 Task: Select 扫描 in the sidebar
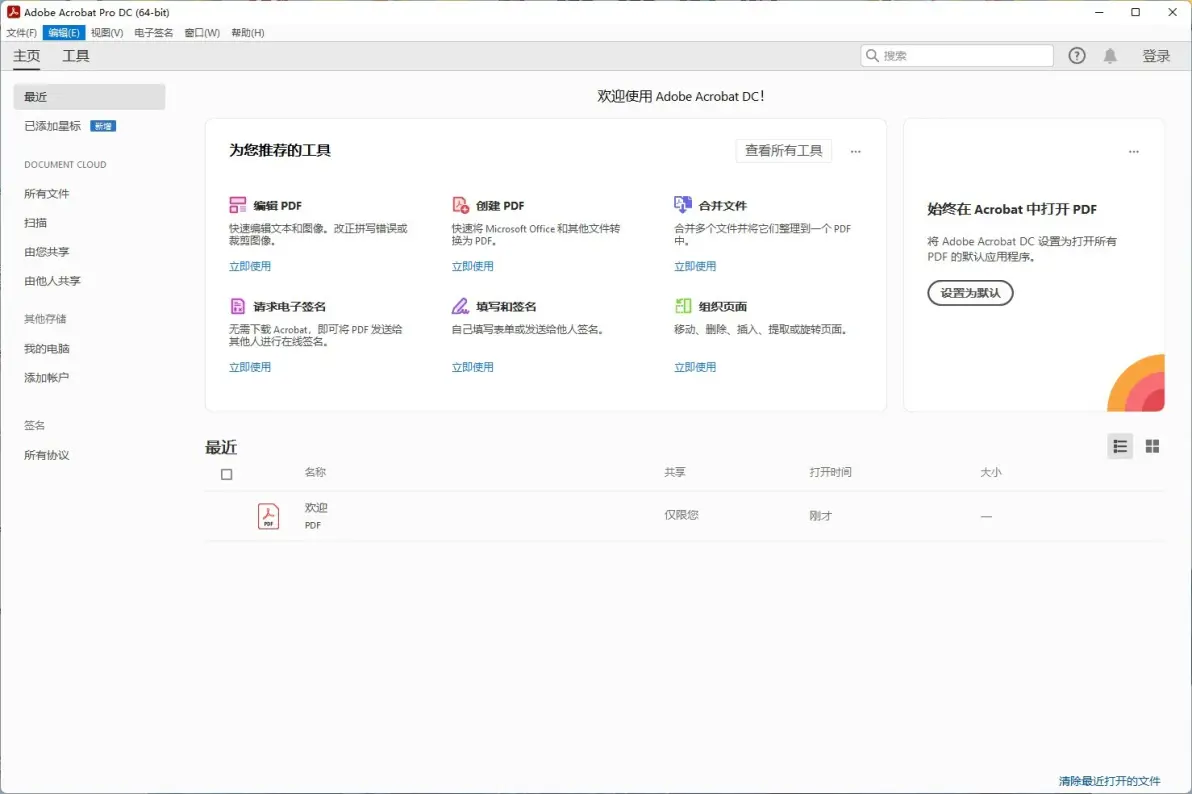click(x=35, y=223)
